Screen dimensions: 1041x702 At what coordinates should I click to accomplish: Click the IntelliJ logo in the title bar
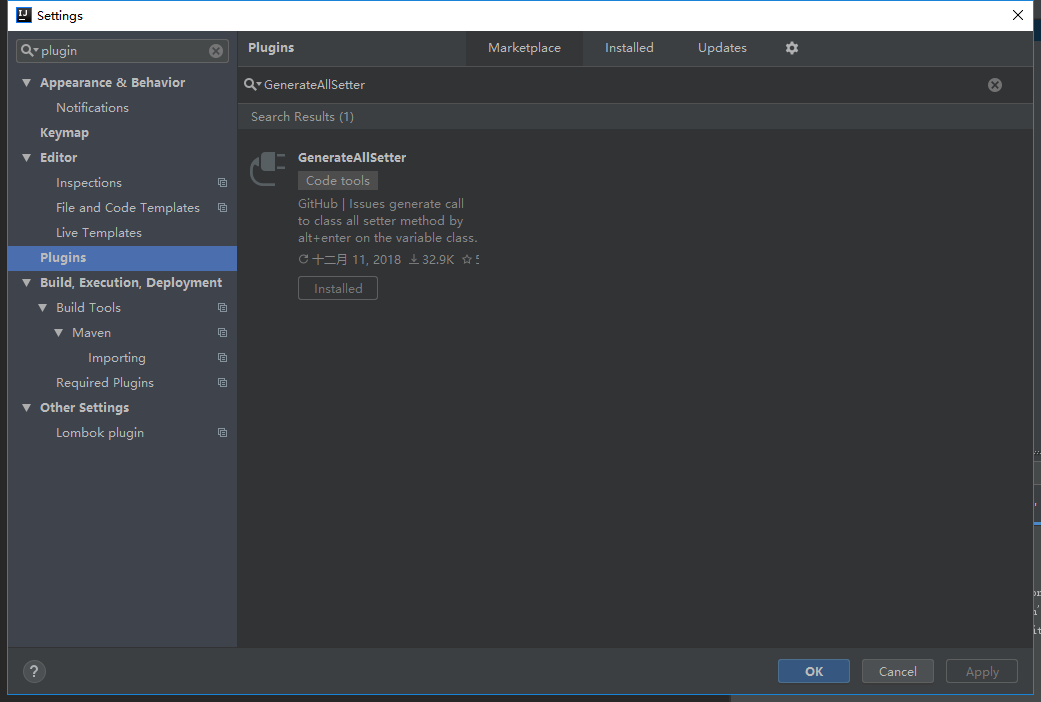[24, 15]
